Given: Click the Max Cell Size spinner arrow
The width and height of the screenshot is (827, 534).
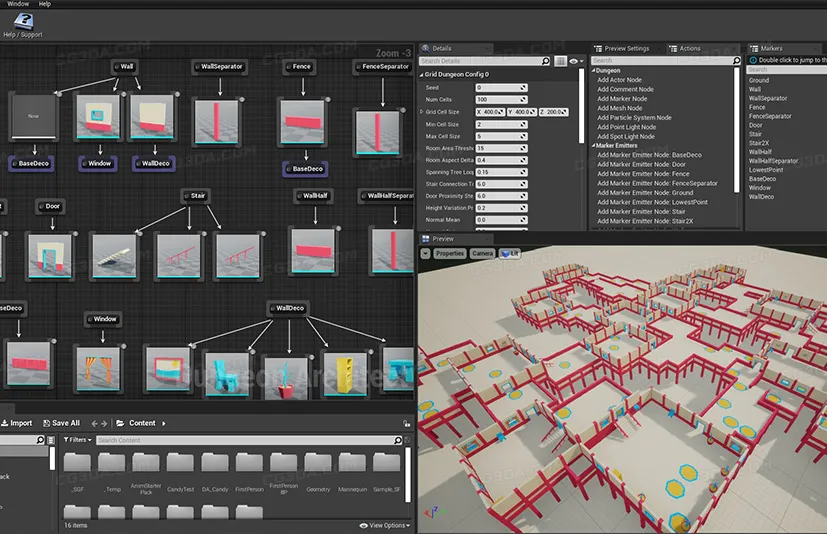Looking at the screenshot, I should [523, 136].
